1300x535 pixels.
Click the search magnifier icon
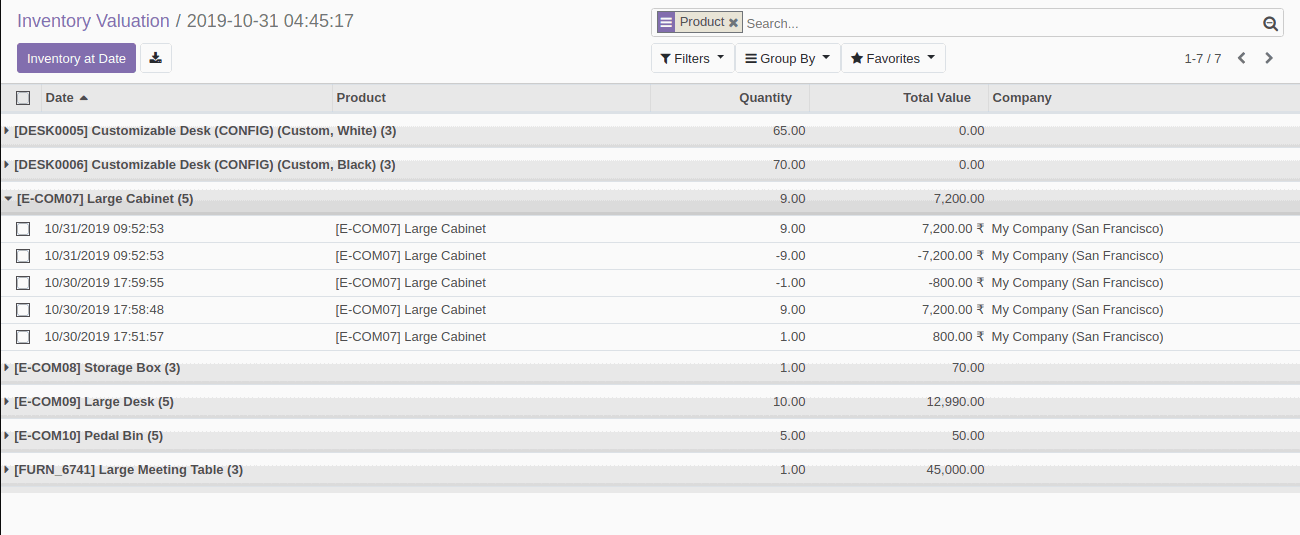[x=1270, y=24]
